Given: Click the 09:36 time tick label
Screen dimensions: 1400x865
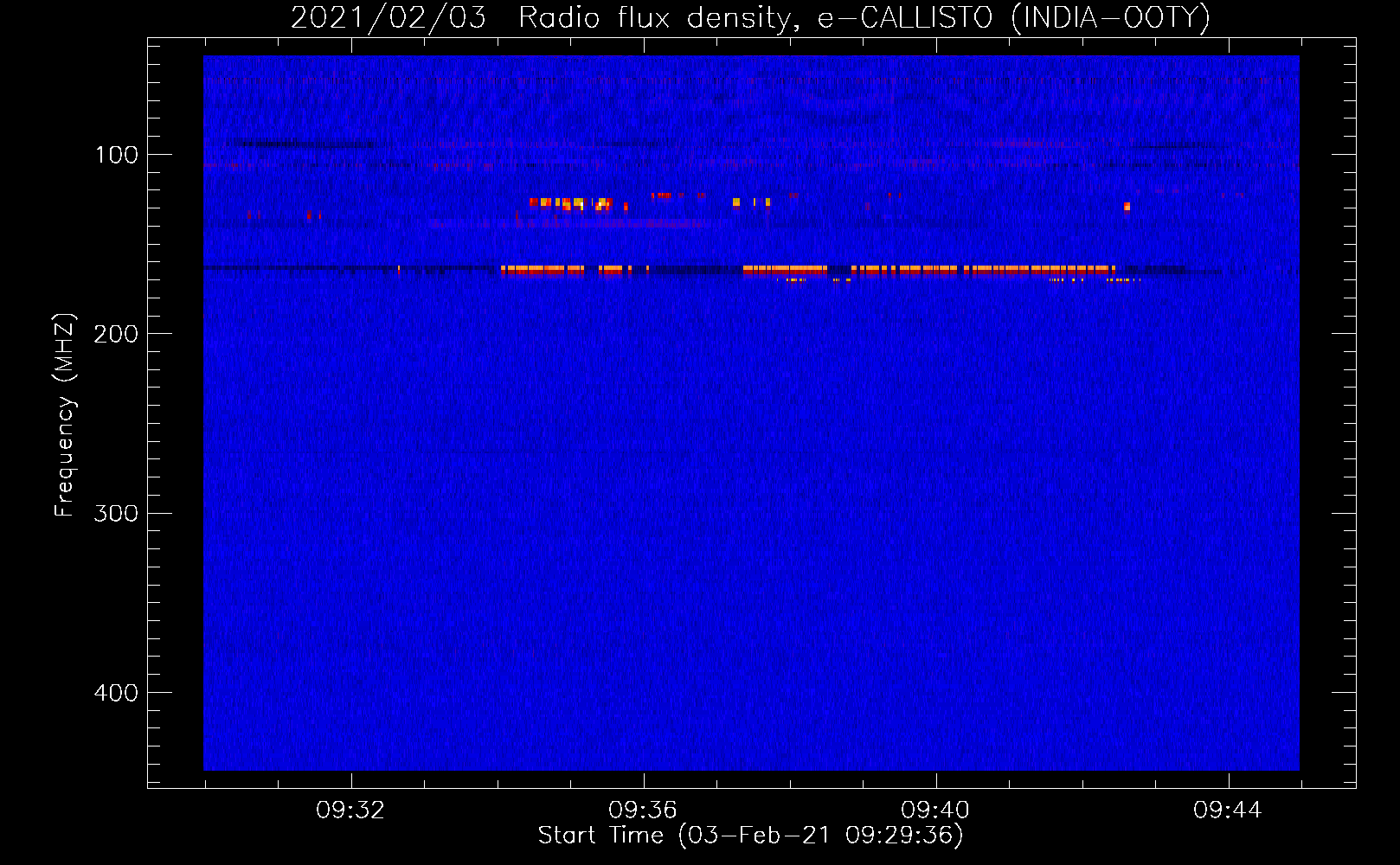Looking at the screenshot, I should tap(643, 811).
